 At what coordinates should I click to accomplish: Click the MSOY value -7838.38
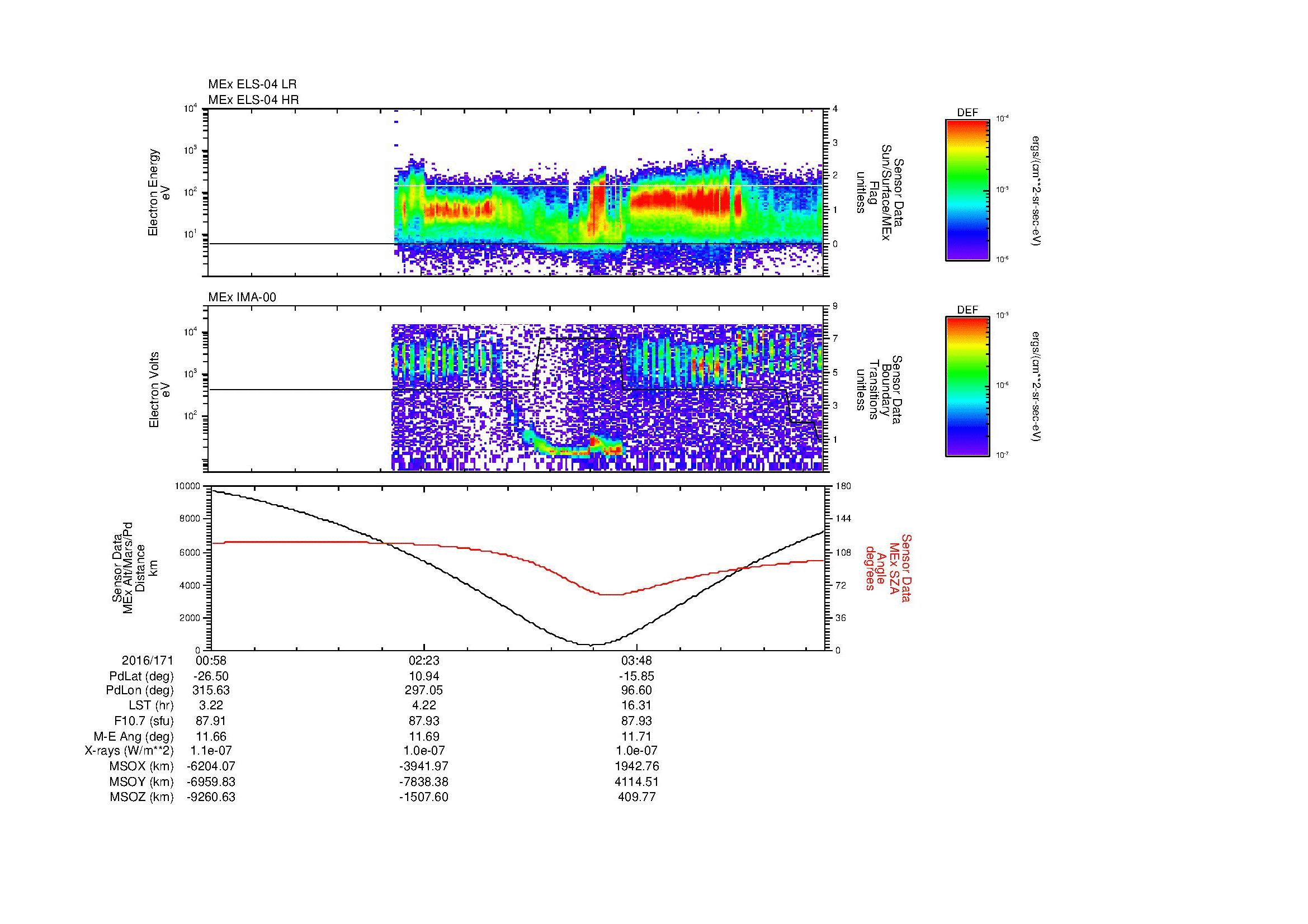click(424, 781)
